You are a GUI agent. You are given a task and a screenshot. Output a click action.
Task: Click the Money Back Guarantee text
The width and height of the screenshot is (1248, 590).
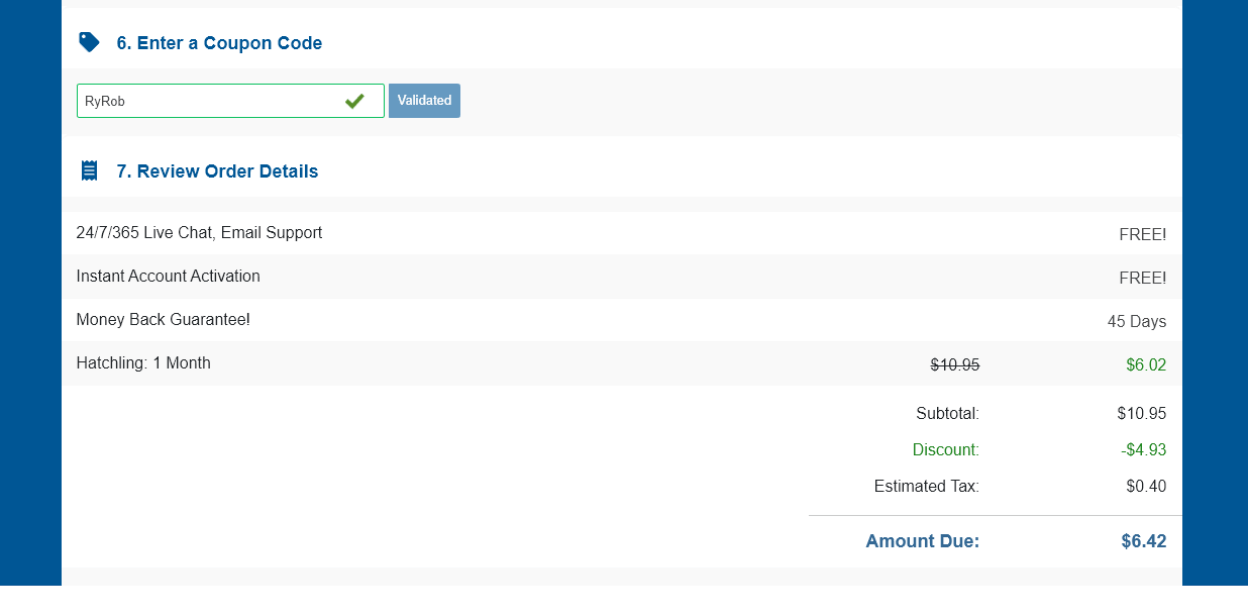(163, 320)
